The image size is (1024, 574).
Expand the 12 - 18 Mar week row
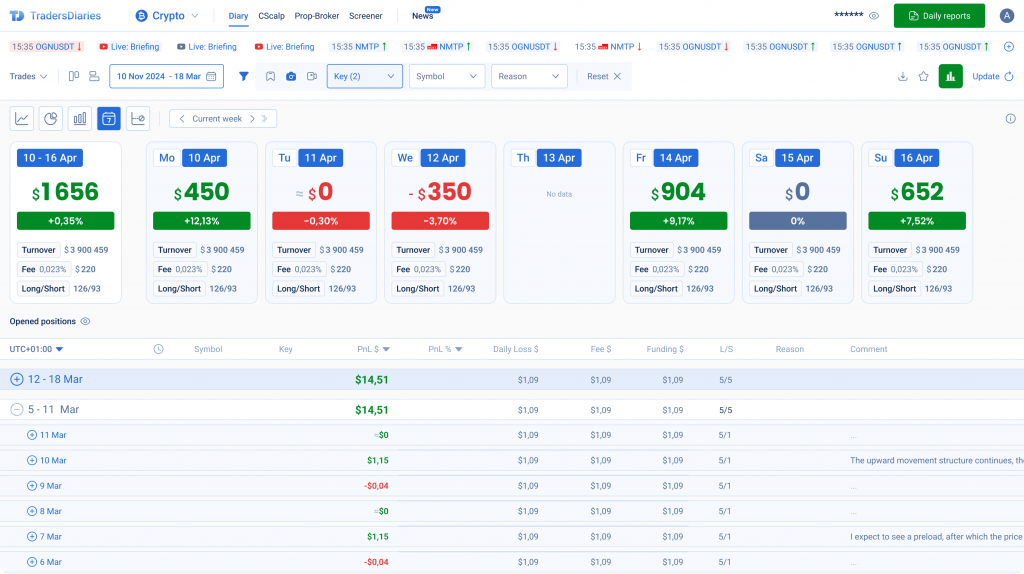(16, 379)
